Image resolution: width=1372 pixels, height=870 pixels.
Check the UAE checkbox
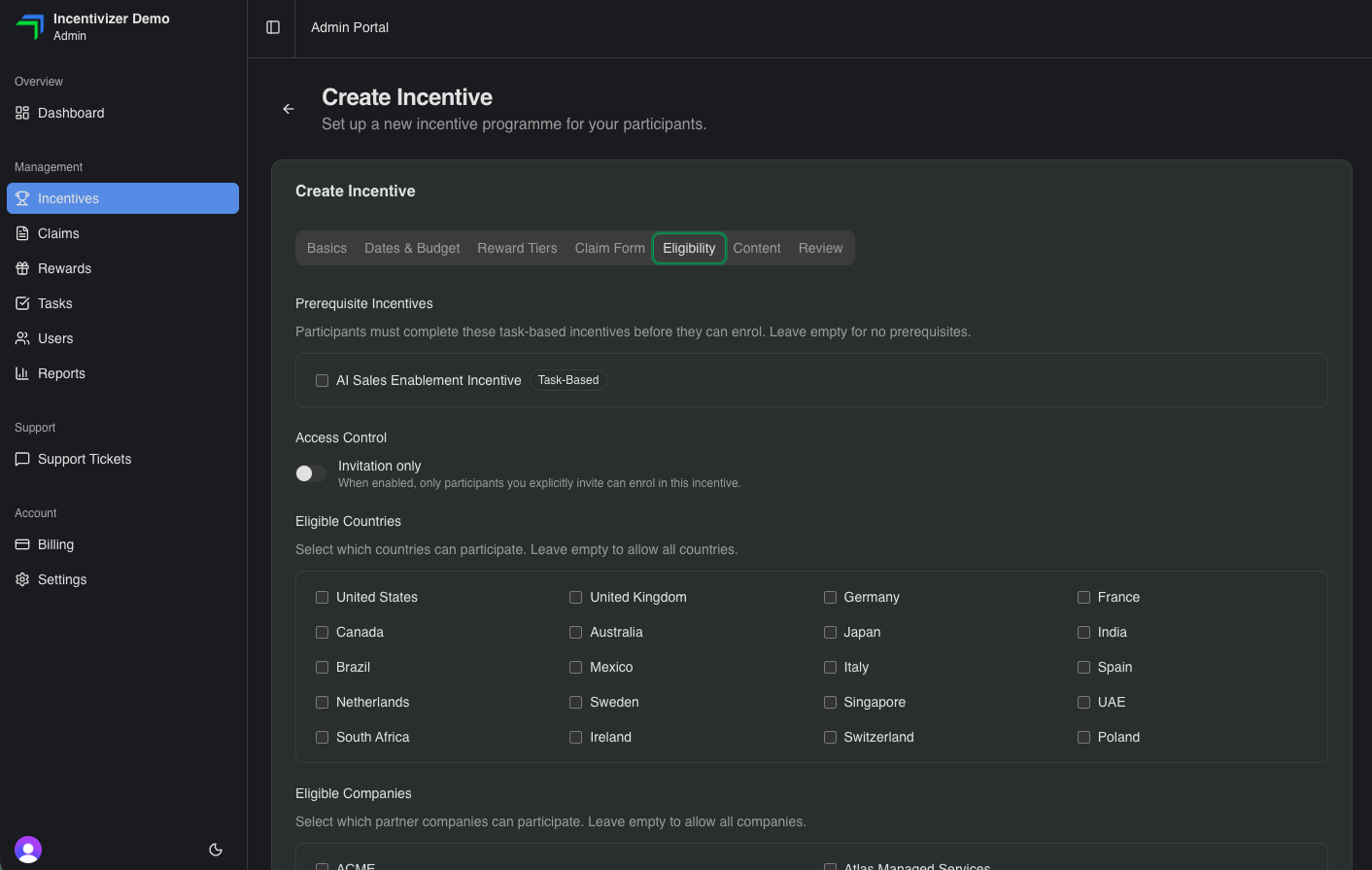(x=1083, y=702)
